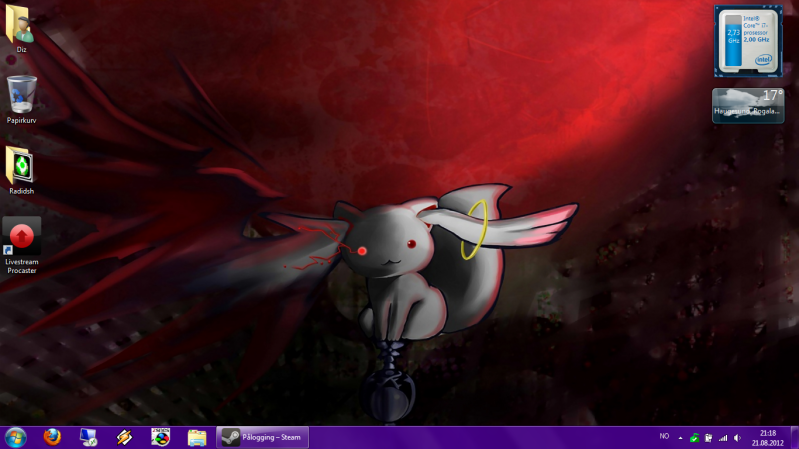
Task: Switch to Pålogging – Steam window
Action: click(x=262, y=437)
